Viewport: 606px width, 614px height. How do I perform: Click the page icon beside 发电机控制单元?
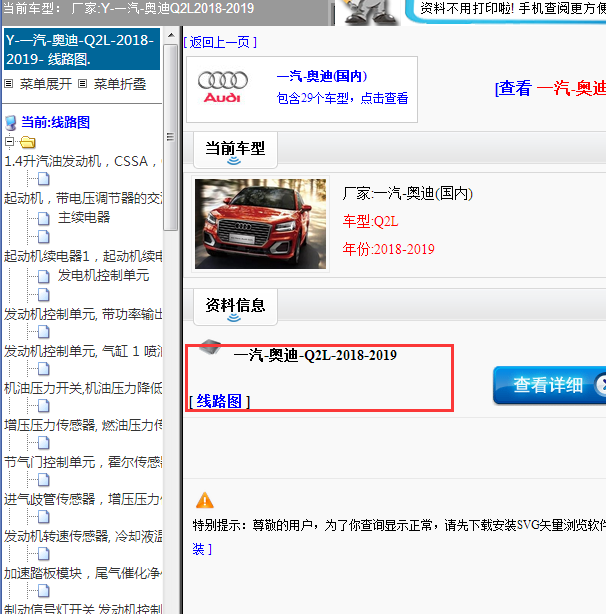(43, 276)
